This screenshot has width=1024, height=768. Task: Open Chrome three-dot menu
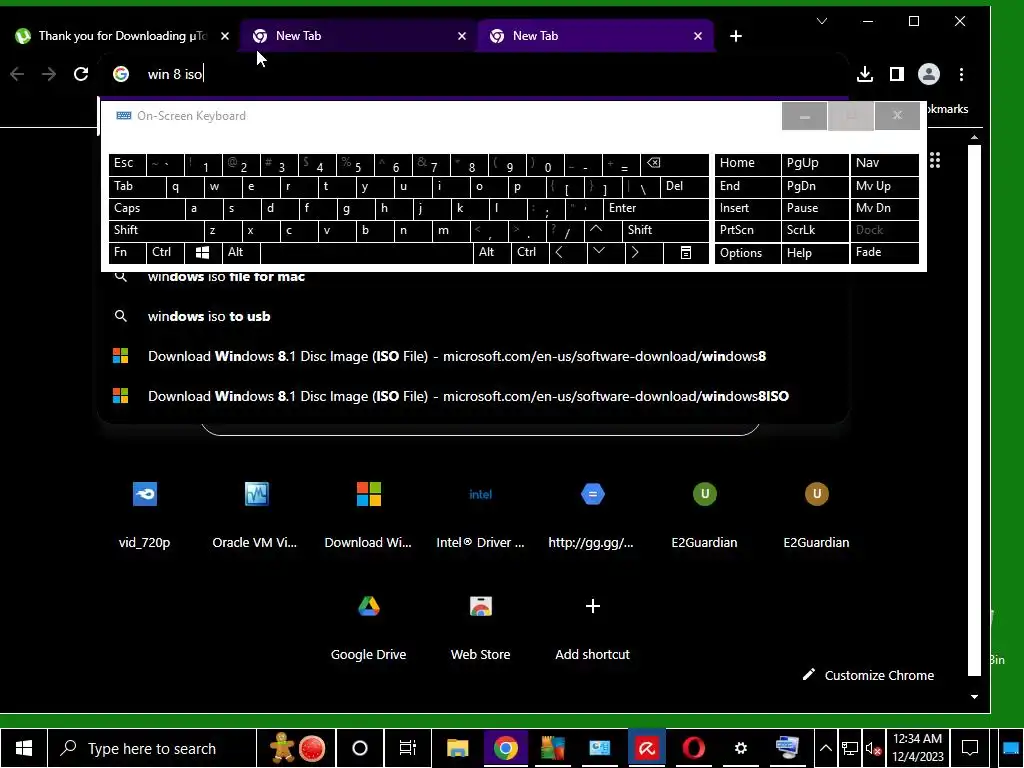(x=961, y=74)
